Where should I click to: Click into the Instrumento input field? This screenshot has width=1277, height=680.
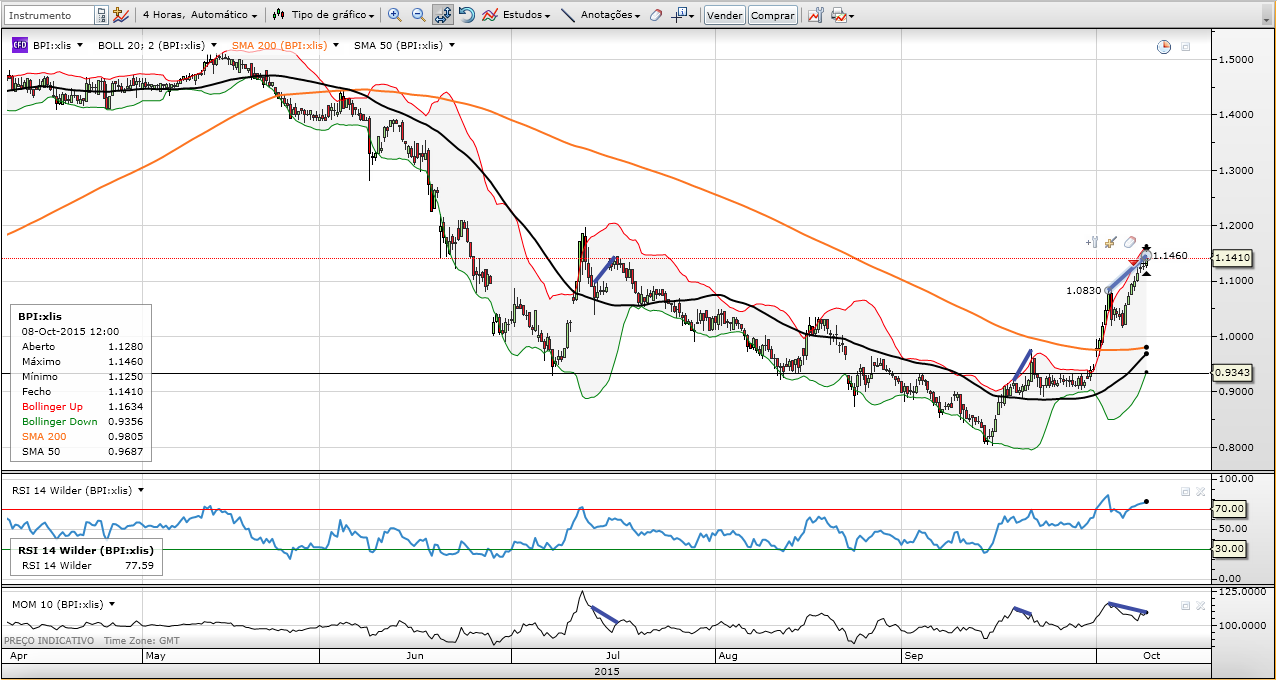click(x=48, y=15)
